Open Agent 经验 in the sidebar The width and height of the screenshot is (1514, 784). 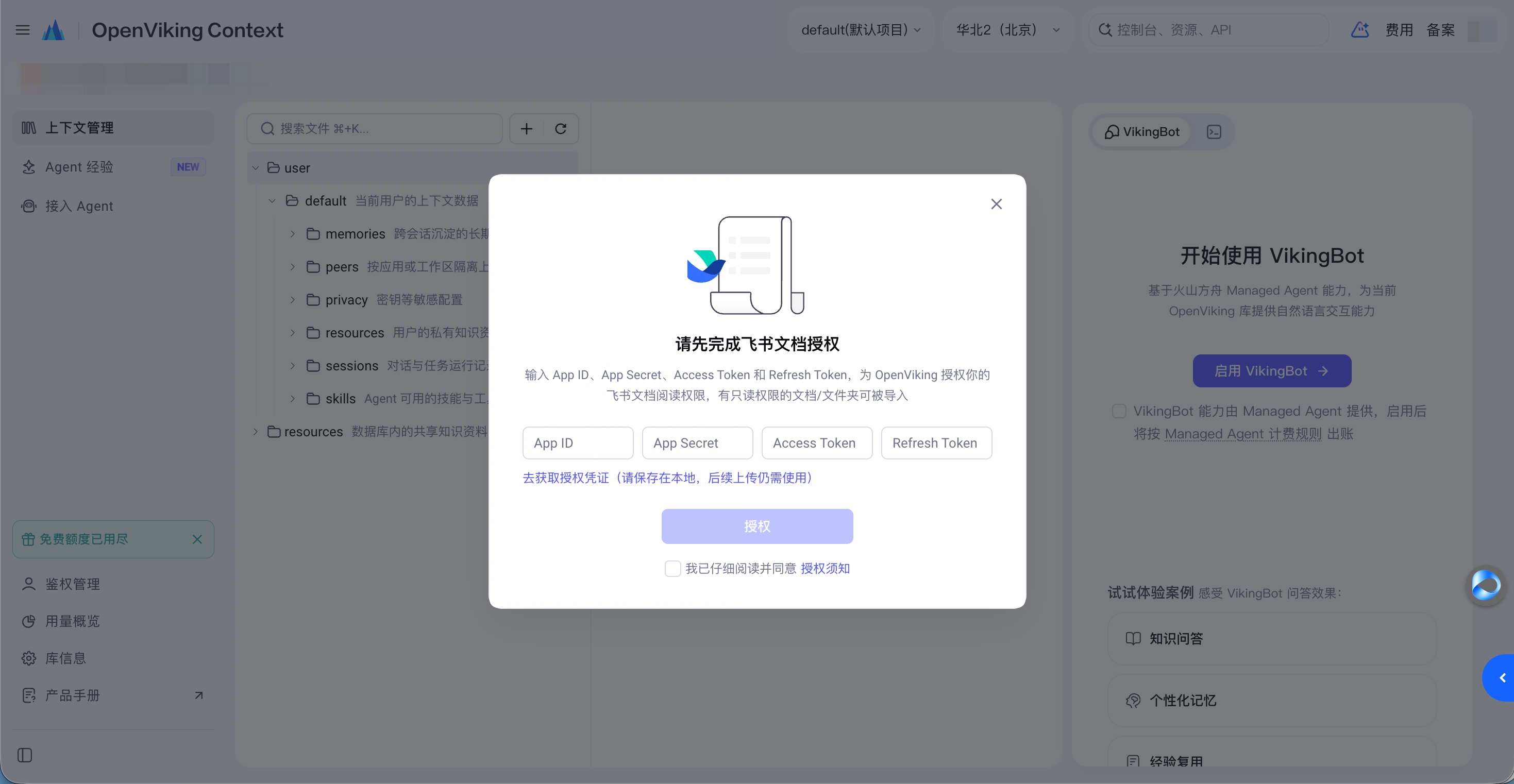[x=113, y=167]
